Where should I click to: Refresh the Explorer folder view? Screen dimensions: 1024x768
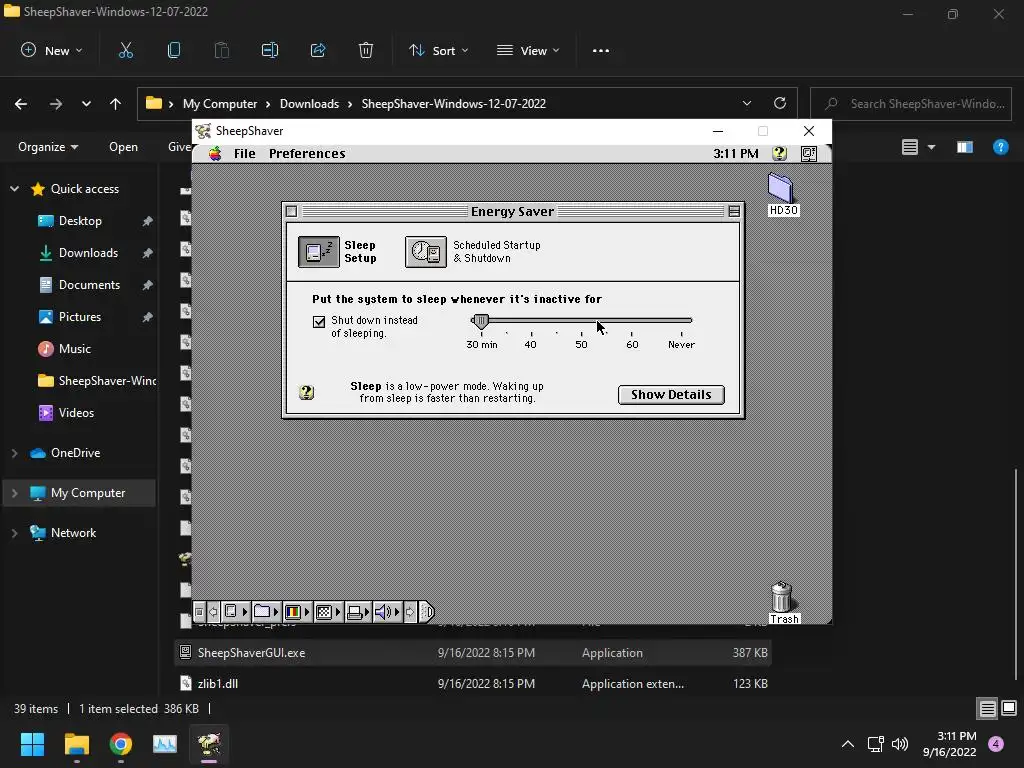(x=780, y=103)
